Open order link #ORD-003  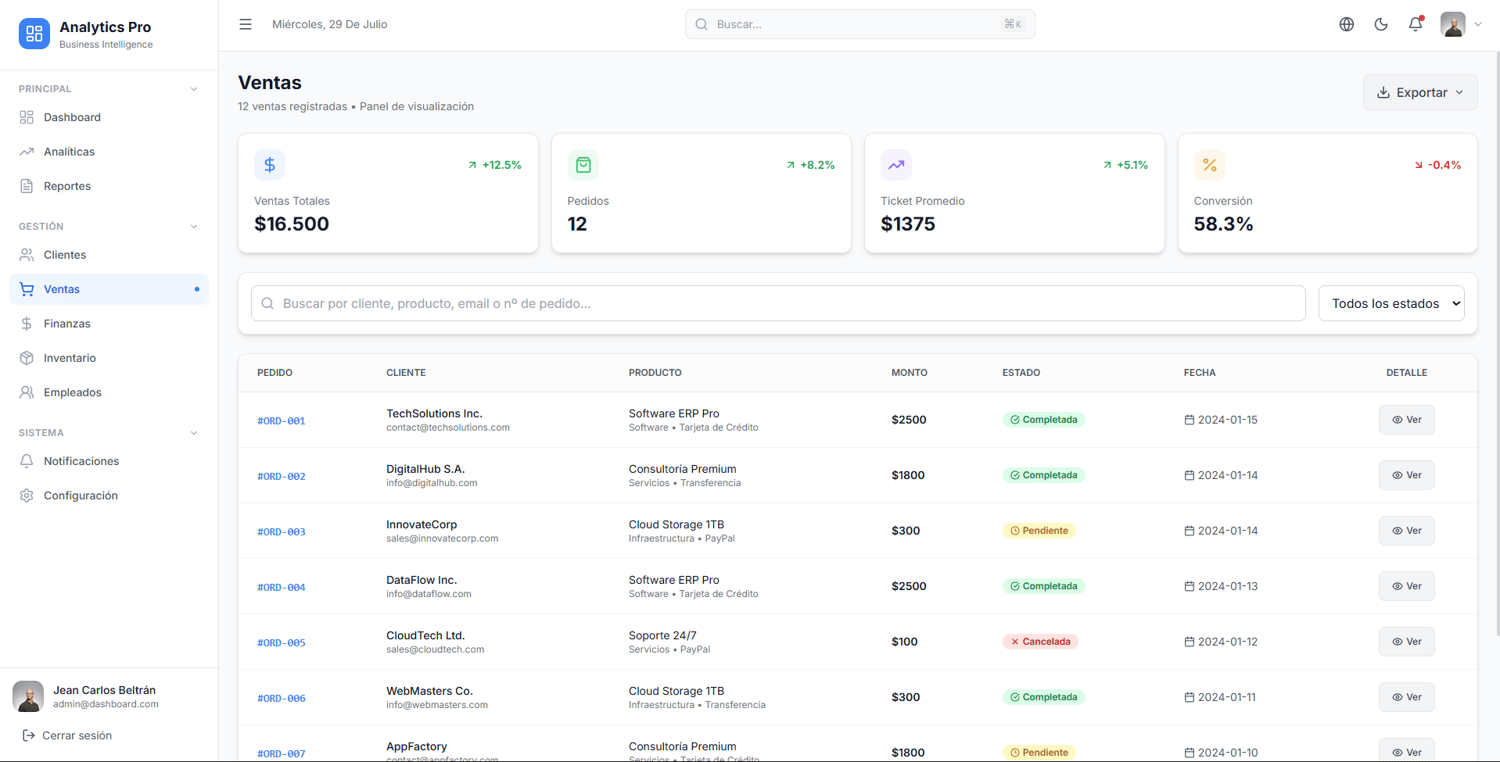pyautogui.click(x=281, y=532)
